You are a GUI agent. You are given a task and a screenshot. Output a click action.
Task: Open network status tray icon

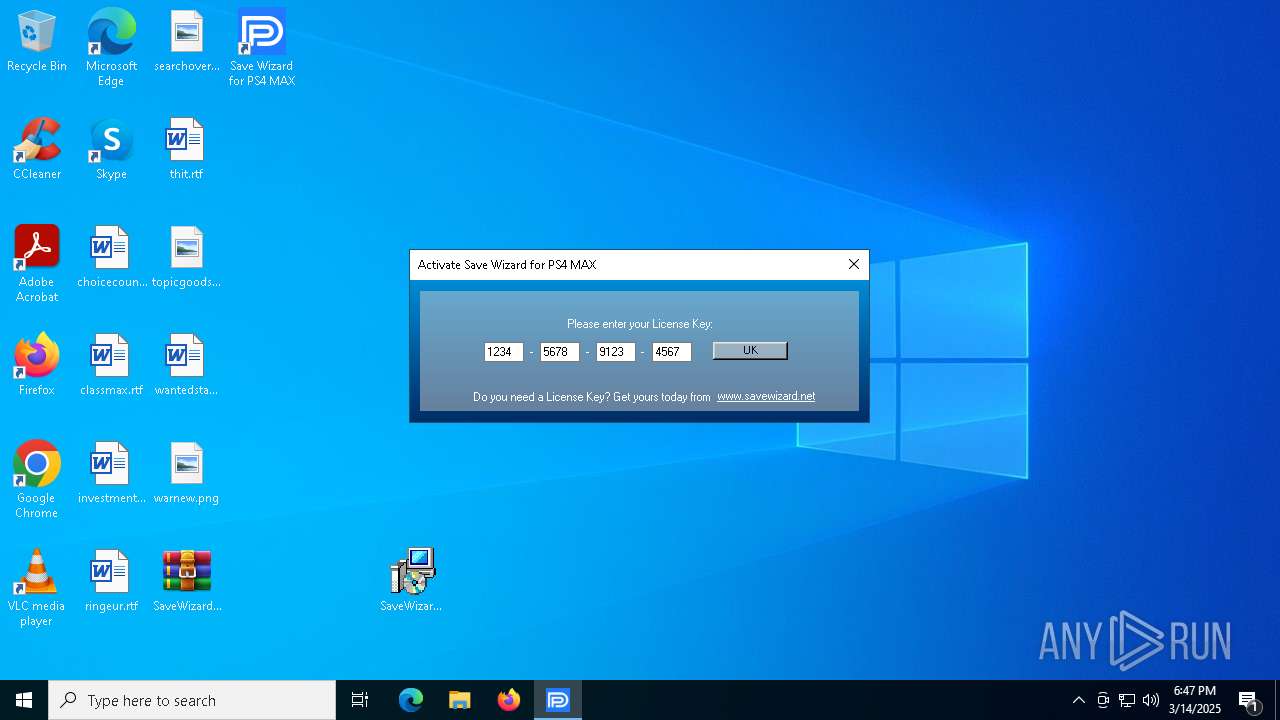[x=1127, y=700]
